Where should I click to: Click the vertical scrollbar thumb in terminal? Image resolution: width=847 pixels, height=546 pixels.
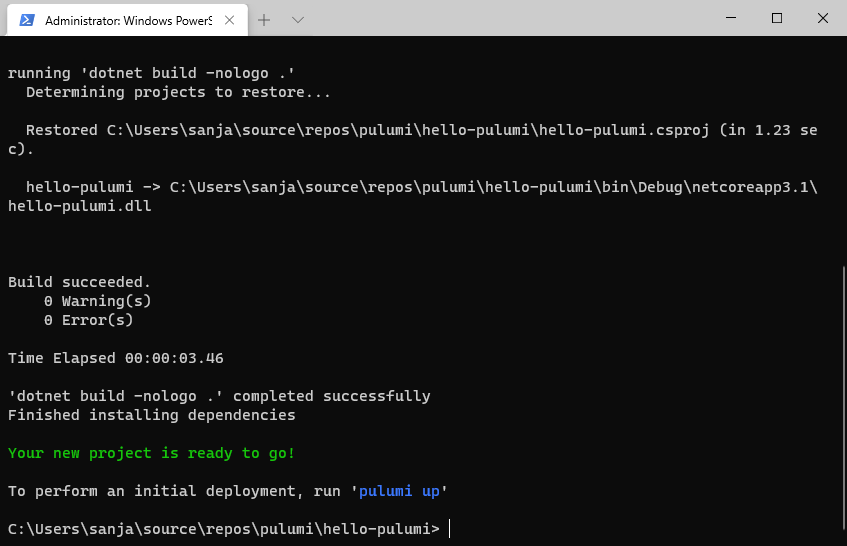pyautogui.click(x=843, y=399)
